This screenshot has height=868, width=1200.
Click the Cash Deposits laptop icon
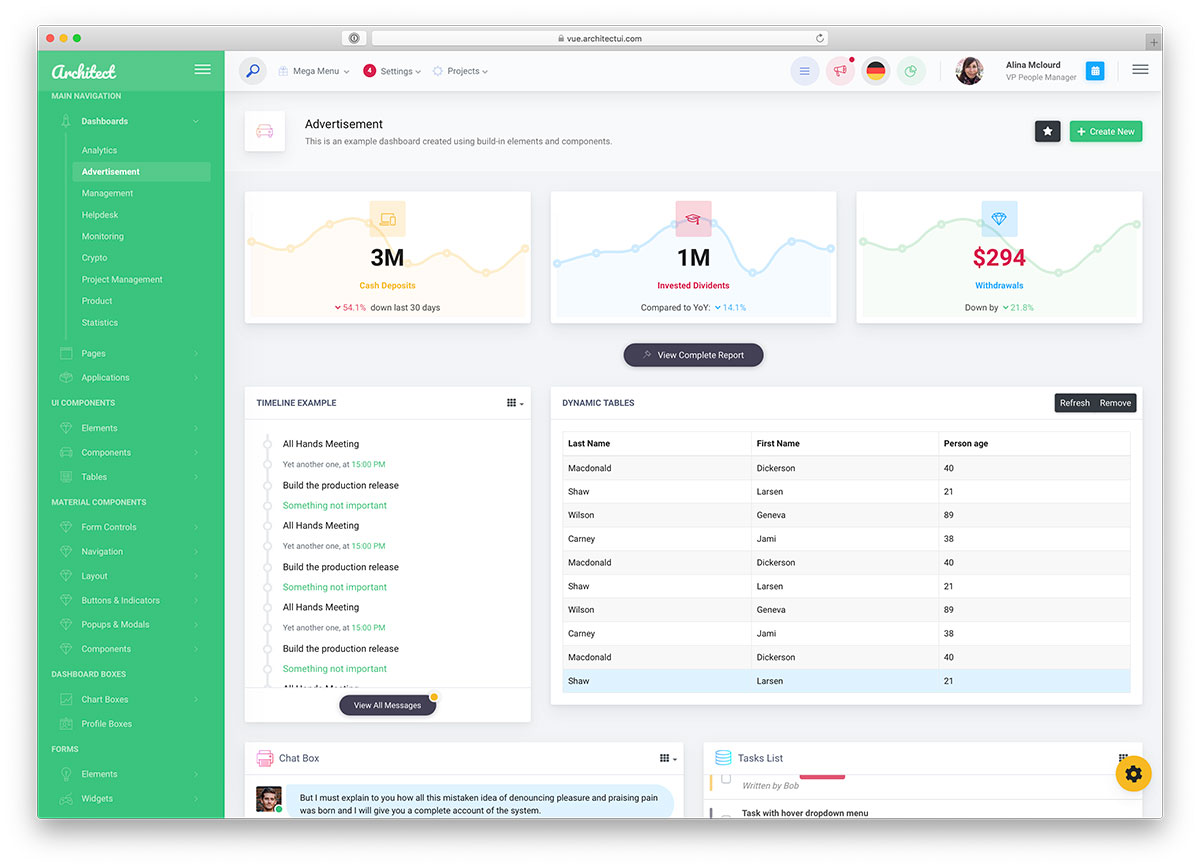point(387,219)
